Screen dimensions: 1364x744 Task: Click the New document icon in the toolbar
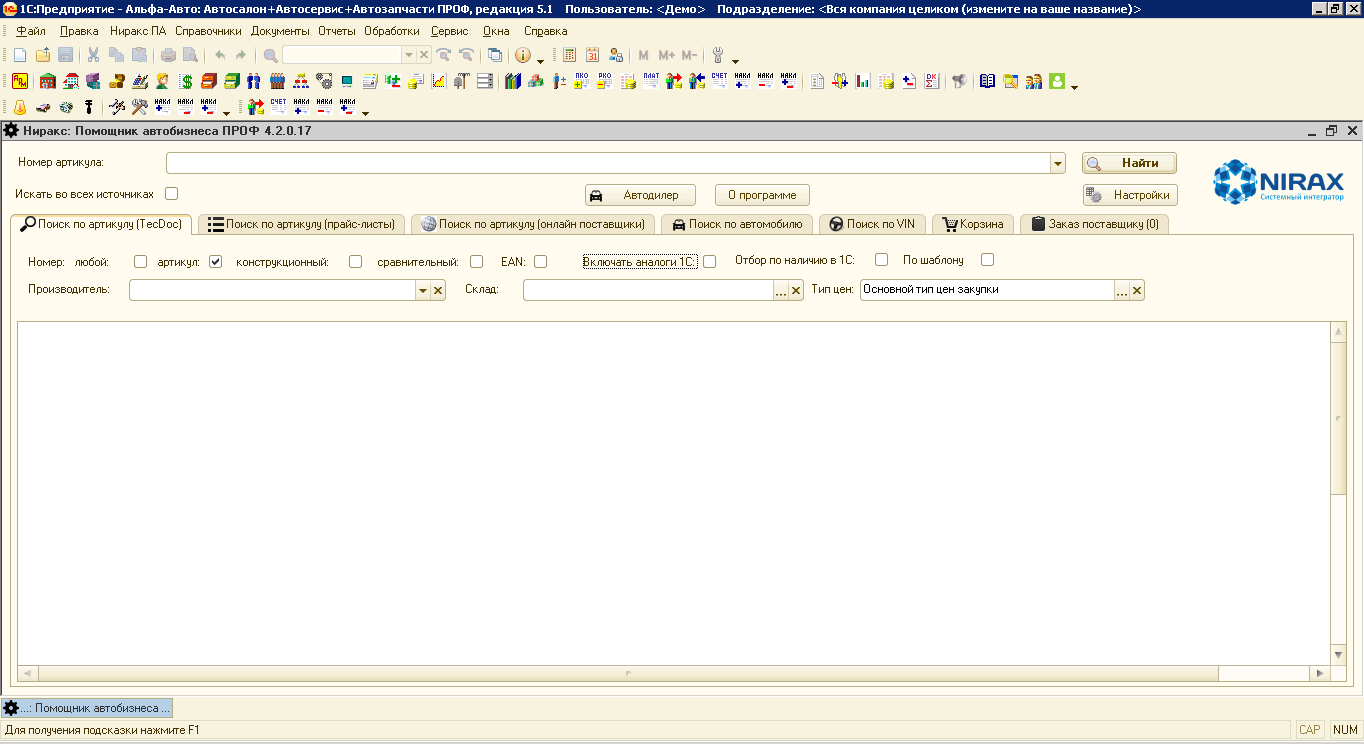pyautogui.click(x=19, y=55)
